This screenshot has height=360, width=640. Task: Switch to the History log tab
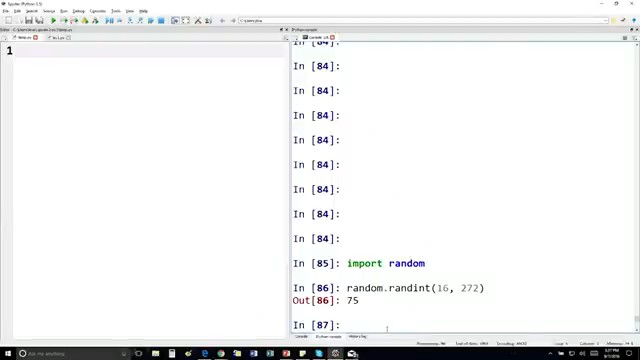click(358, 337)
